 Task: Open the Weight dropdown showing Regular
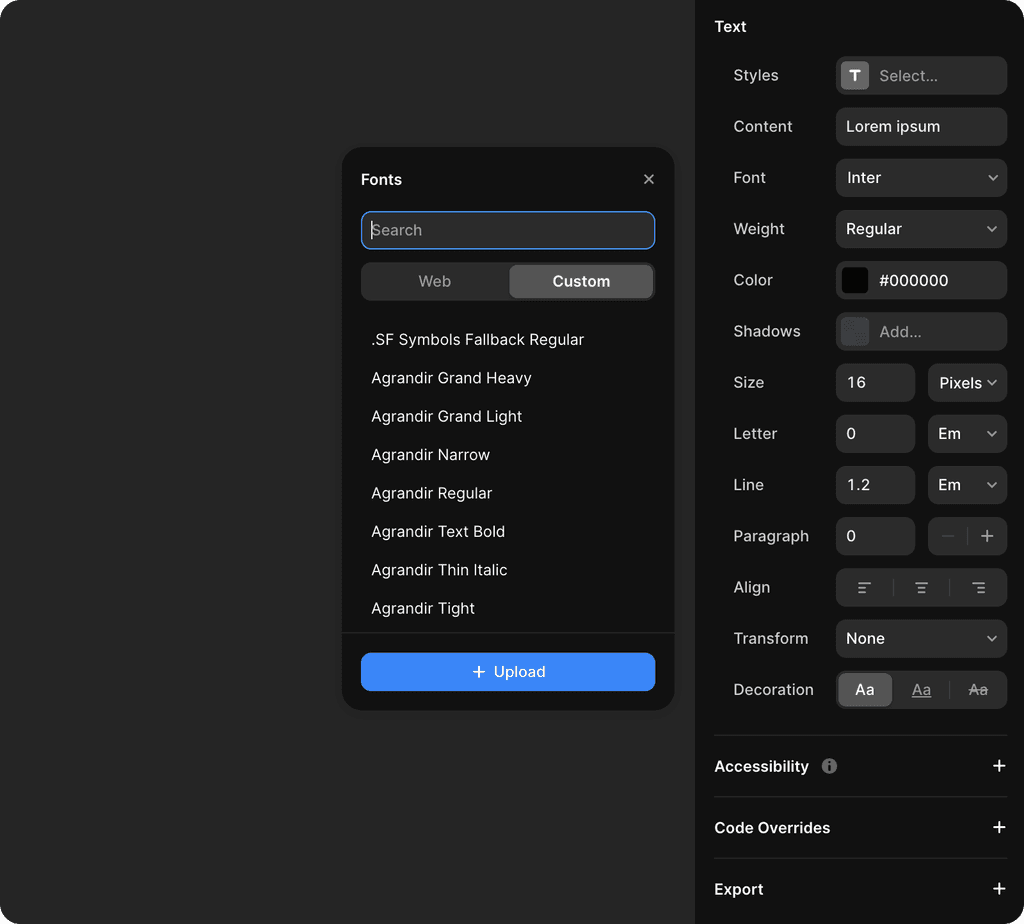click(x=921, y=229)
